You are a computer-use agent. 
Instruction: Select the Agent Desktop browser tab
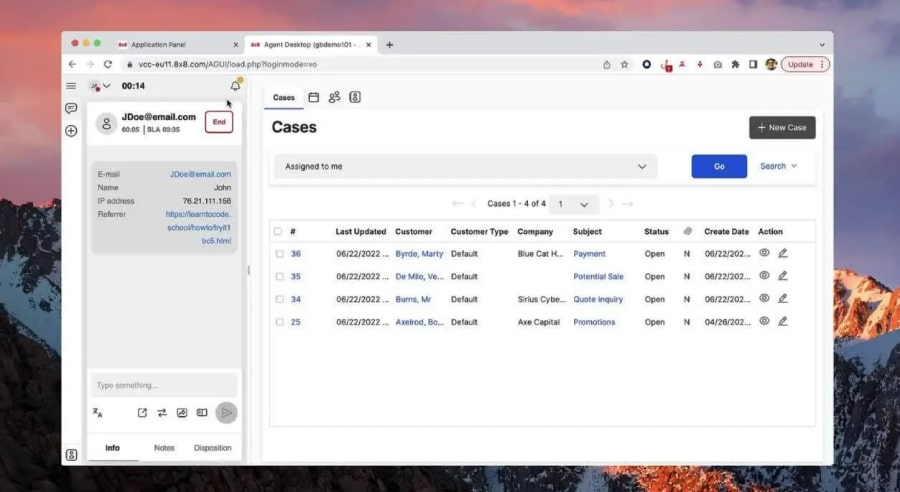point(311,45)
